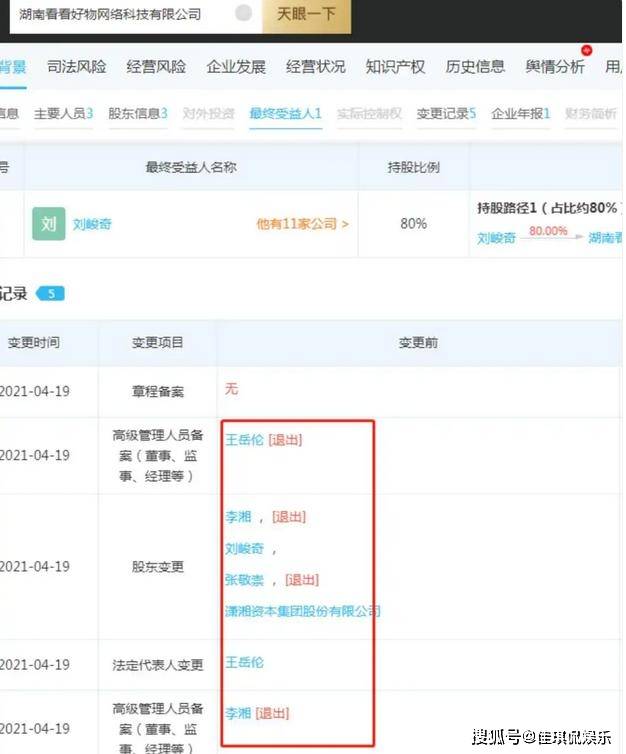Select 对外投资 sub-tab
The height and width of the screenshot is (754, 626).
[209, 114]
